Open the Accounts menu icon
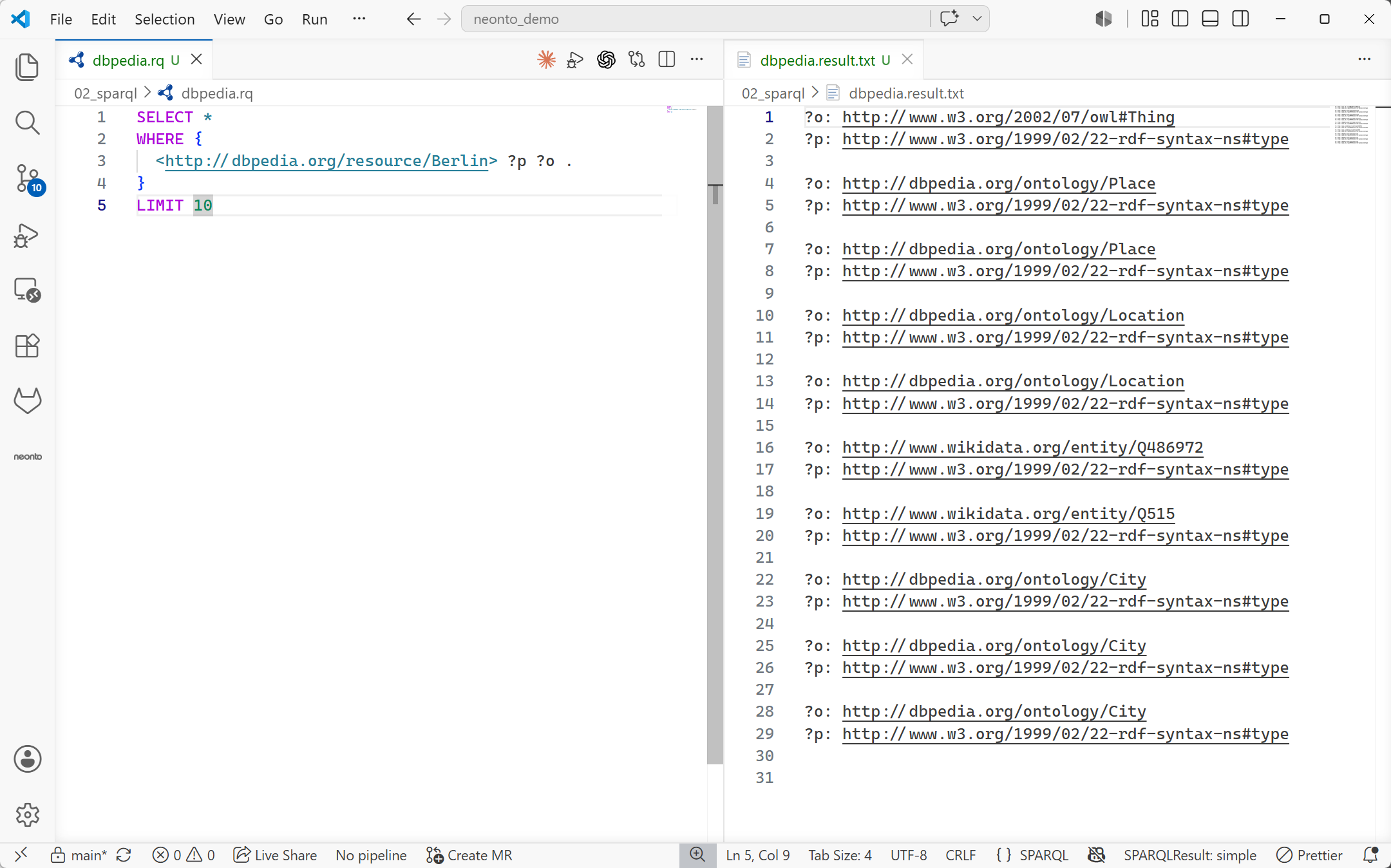The image size is (1391, 868). [27, 759]
